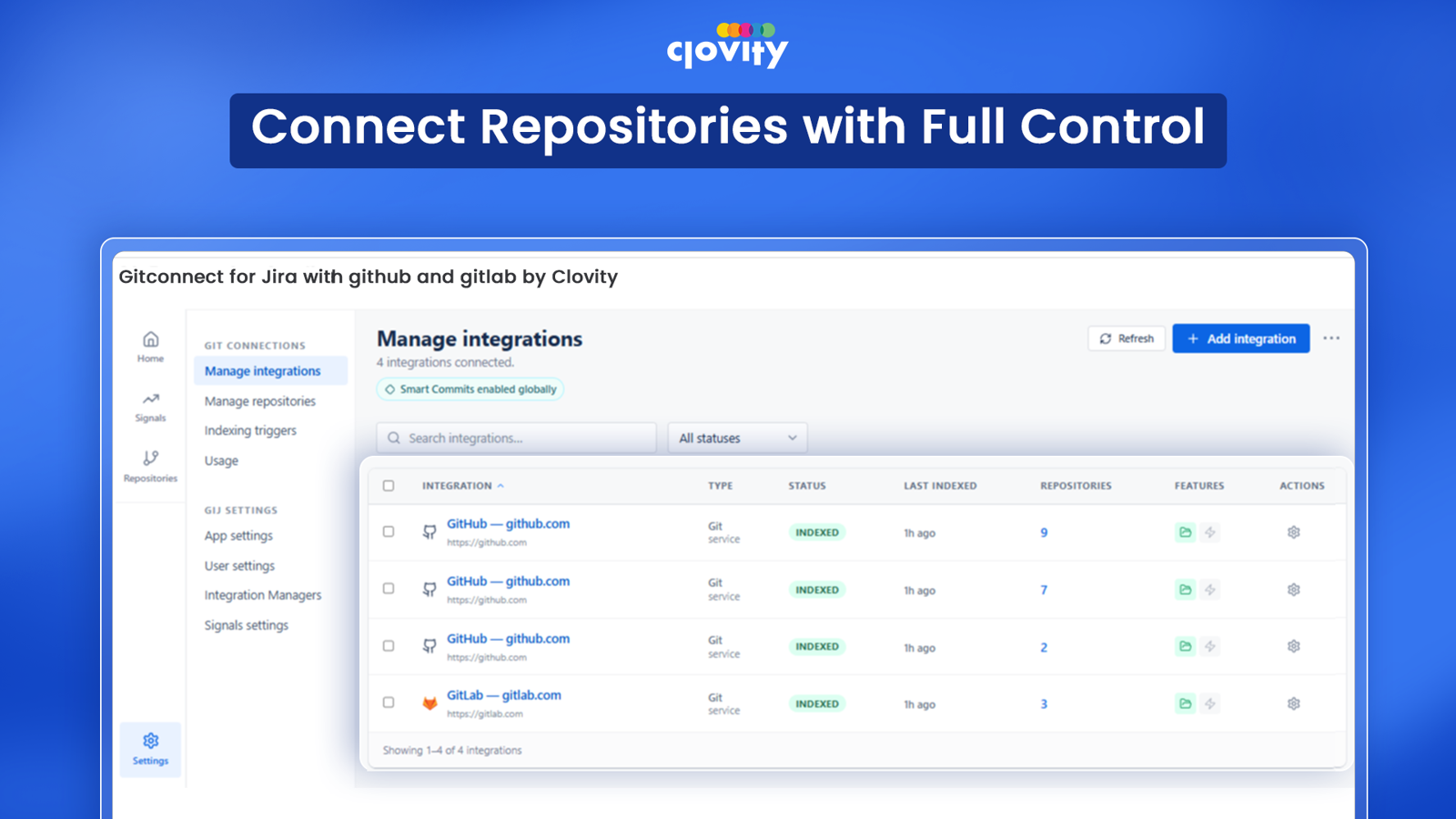Click the folder feature icon for the 2-repository GitHub row

coord(1185,646)
